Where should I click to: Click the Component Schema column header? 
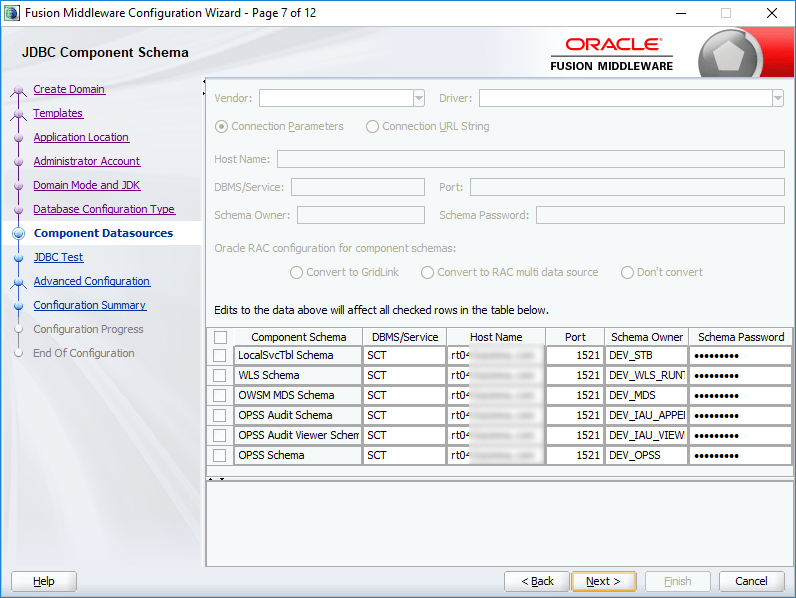(x=298, y=338)
